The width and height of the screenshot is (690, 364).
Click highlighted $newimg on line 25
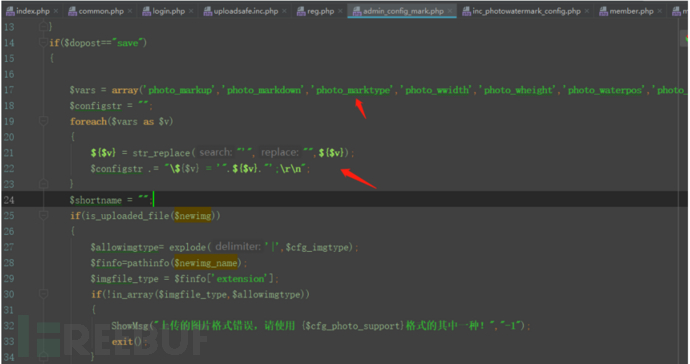click(x=192, y=216)
